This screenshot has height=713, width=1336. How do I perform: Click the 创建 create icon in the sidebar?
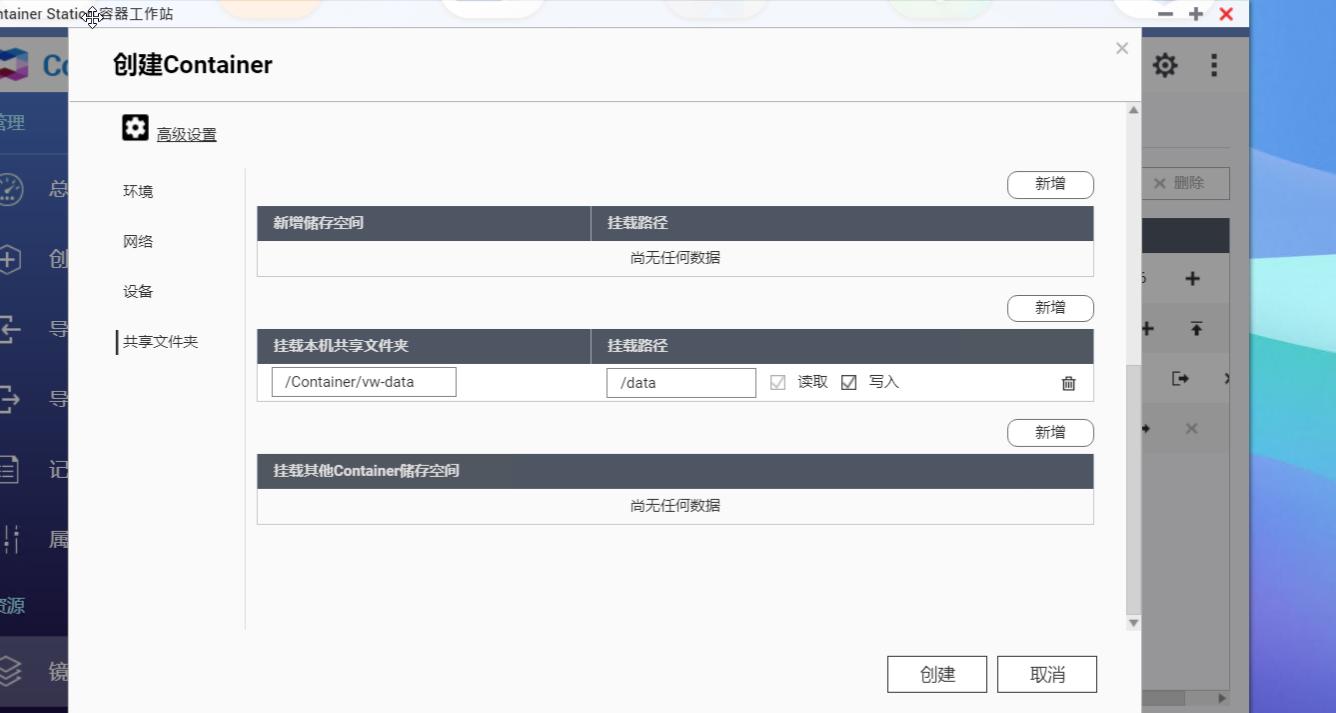(x=9, y=257)
